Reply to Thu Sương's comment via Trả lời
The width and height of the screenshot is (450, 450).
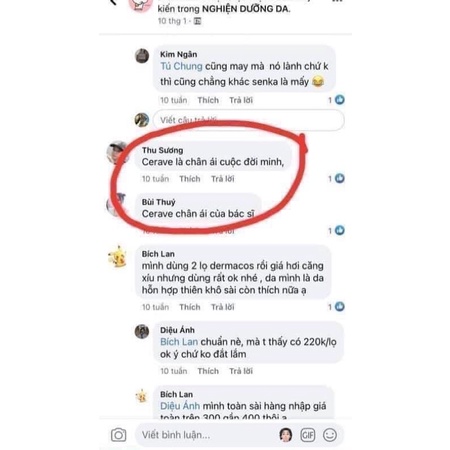(x=223, y=179)
